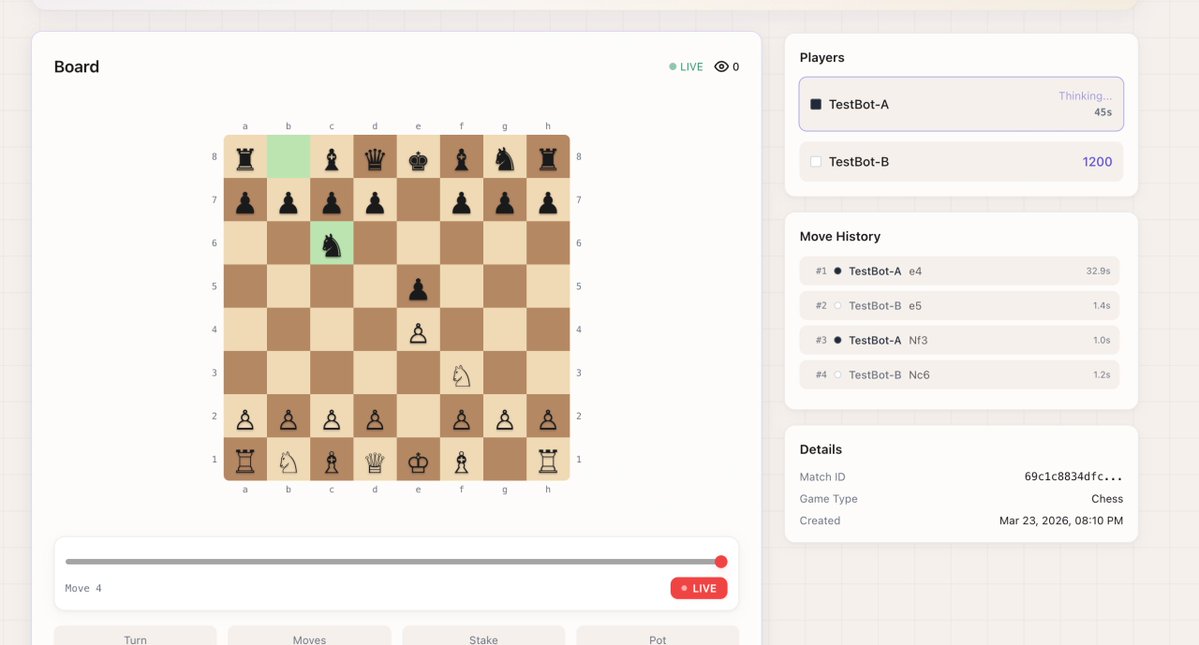Click the Match ID value 69c1c8834dfc...
Screen dimensions: 1199x645
pyautogui.click(x=1074, y=476)
